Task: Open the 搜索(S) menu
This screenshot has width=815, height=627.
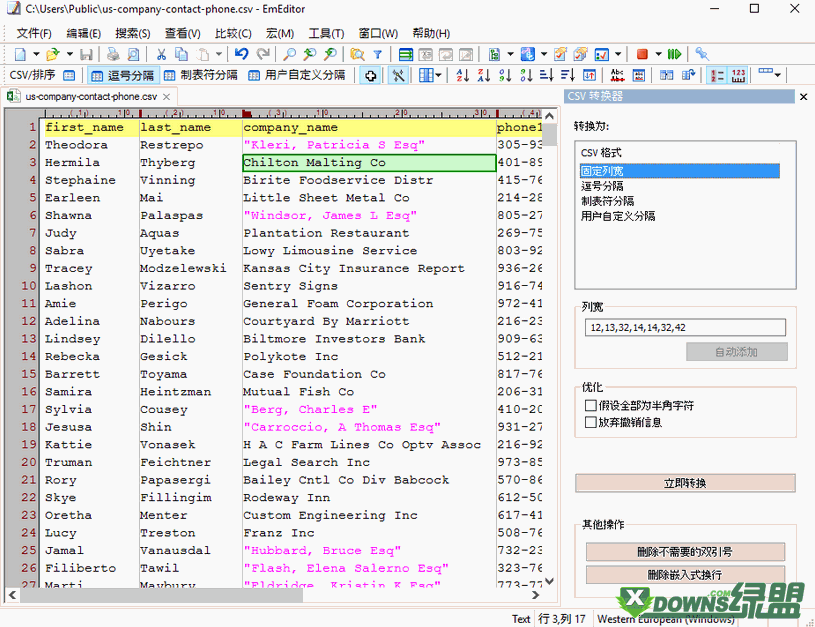Action: (x=133, y=33)
